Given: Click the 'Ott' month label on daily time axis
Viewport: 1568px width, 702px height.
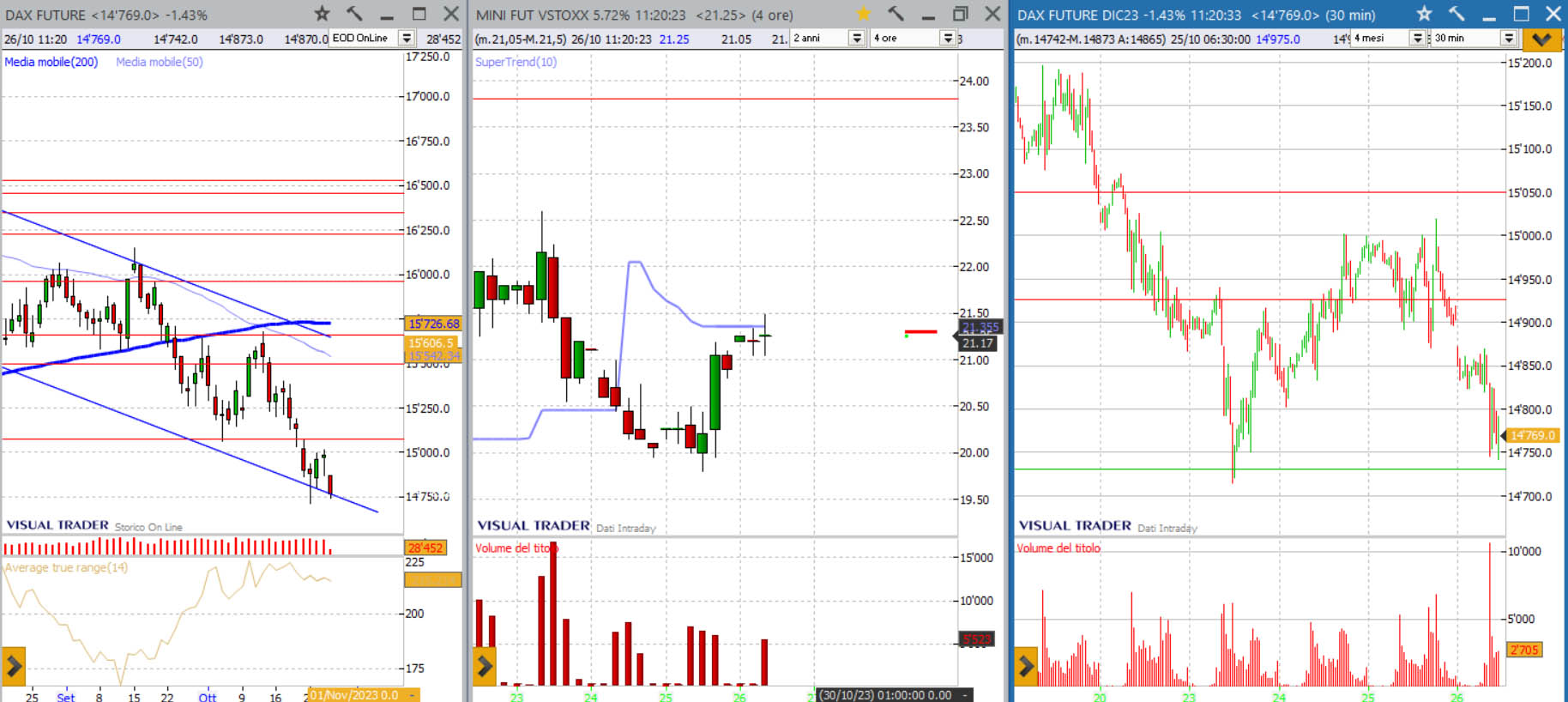Looking at the screenshot, I should click(x=208, y=697).
